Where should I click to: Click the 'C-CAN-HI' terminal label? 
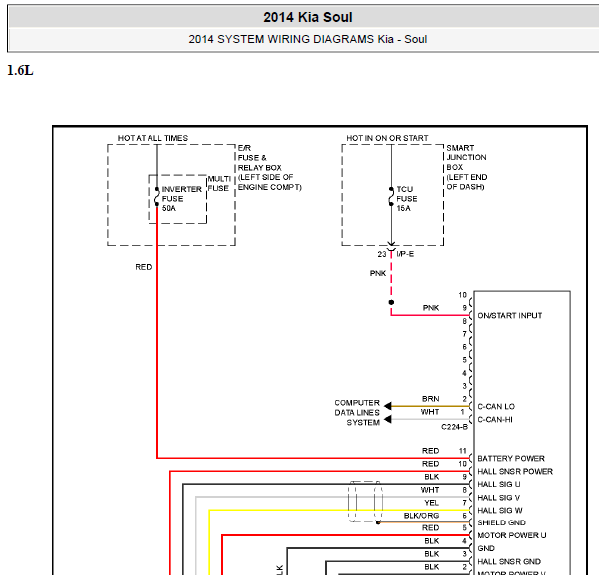495,420
